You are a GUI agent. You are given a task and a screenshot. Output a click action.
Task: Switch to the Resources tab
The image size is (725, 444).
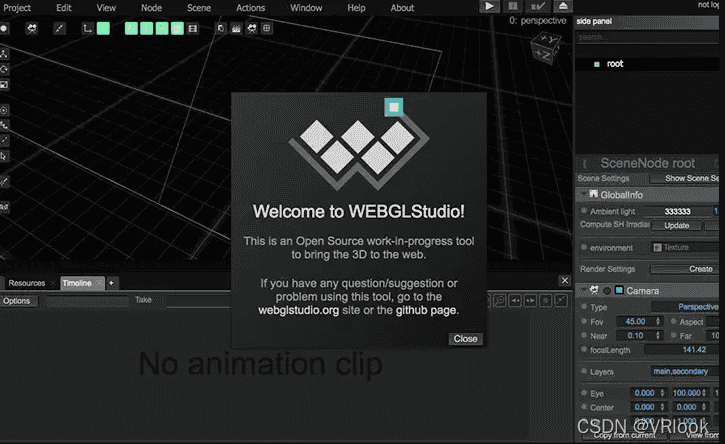[27, 283]
